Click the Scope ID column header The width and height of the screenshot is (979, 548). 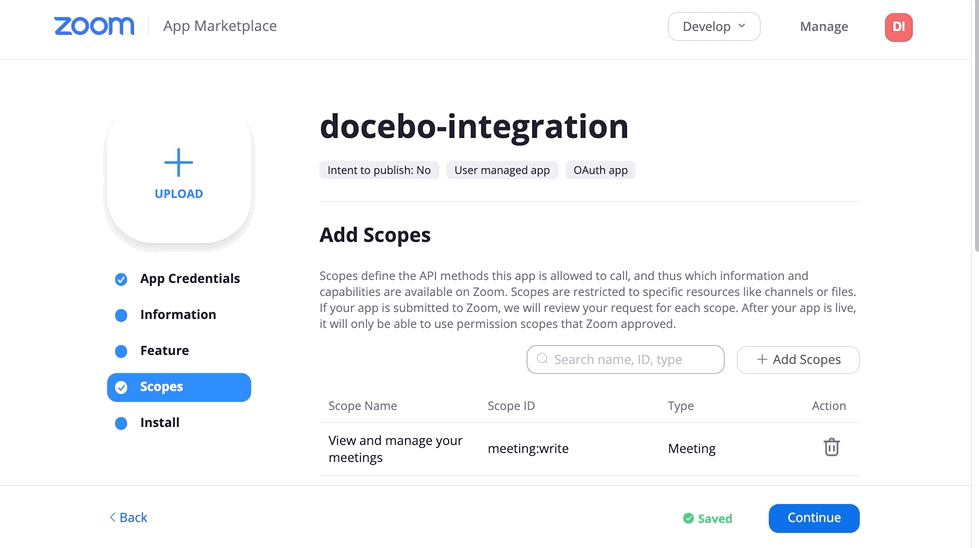point(511,406)
